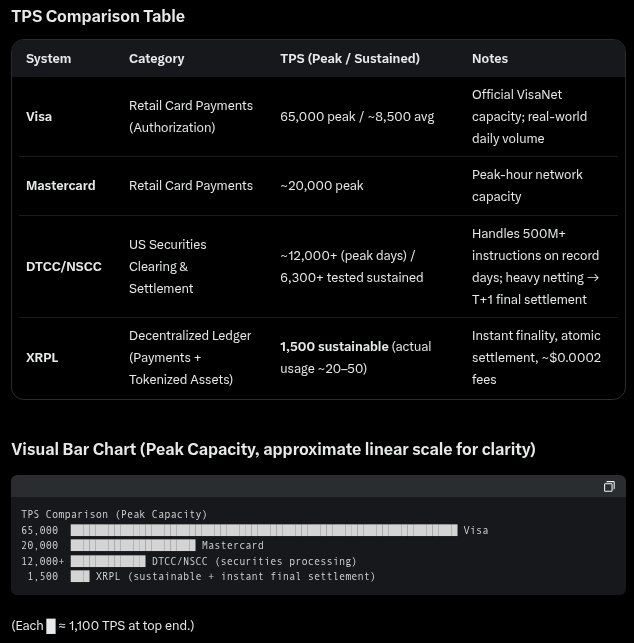The height and width of the screenshot is (643, 634).
Task: Select the 'Visa' cell in the table
Action: point(39,116)
